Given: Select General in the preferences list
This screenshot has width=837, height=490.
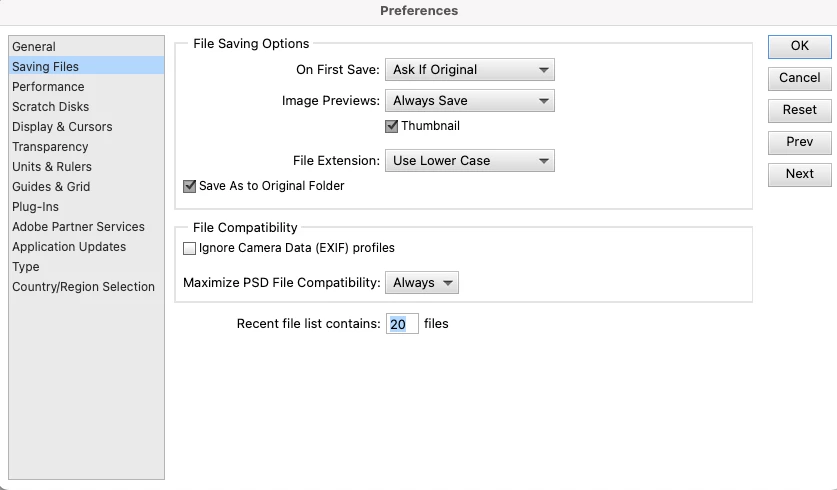Looking at the screenshot, I should click(x=34, y=47).
